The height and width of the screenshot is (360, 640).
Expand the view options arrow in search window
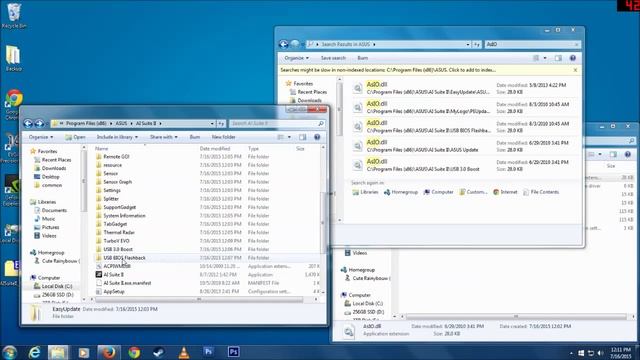pos(545,58)
